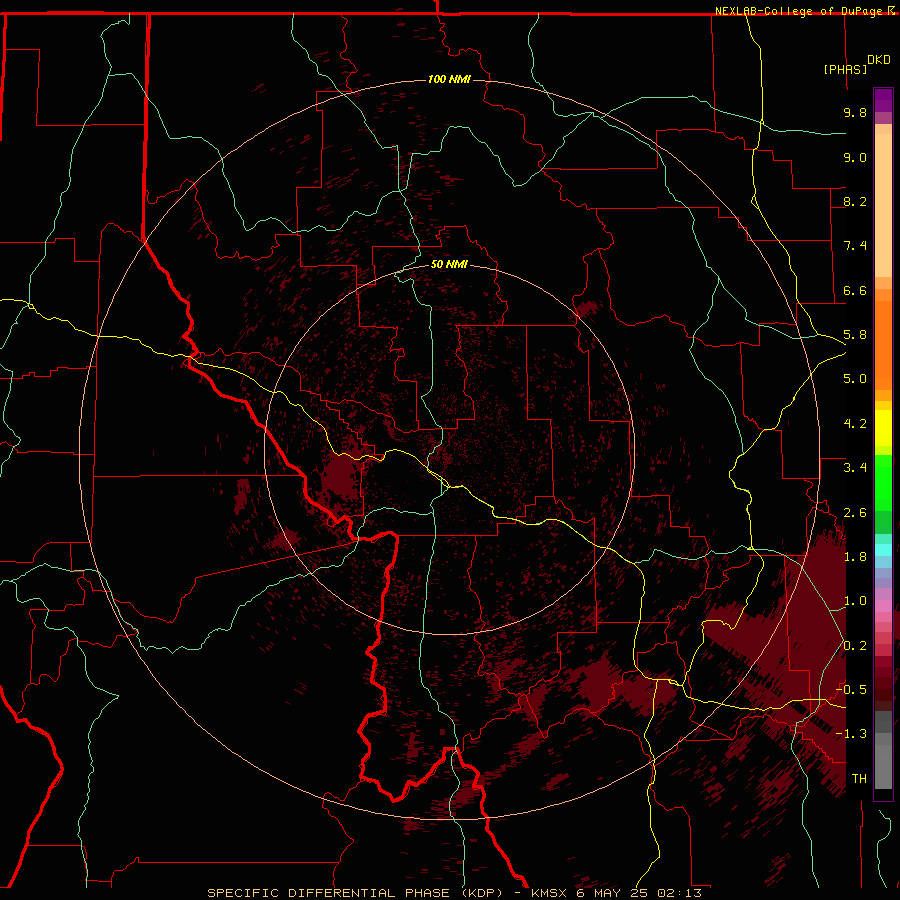This screenshot has height=900, width=900.
Task: Click the bright green segment of the color bar
Action: point(883,482)
